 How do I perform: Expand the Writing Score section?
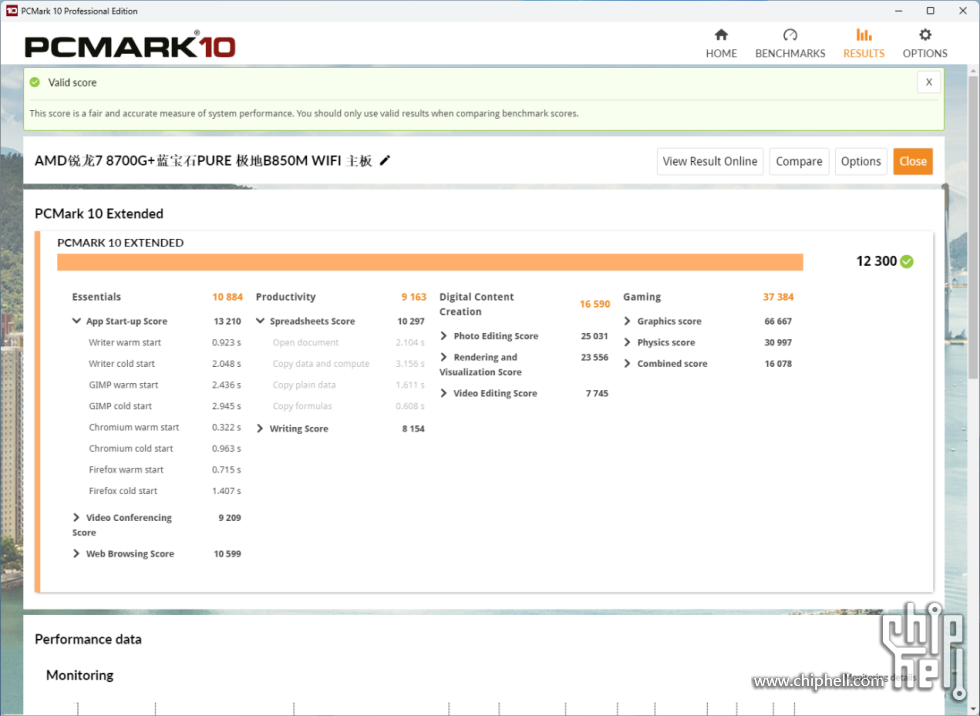point(260,429)
